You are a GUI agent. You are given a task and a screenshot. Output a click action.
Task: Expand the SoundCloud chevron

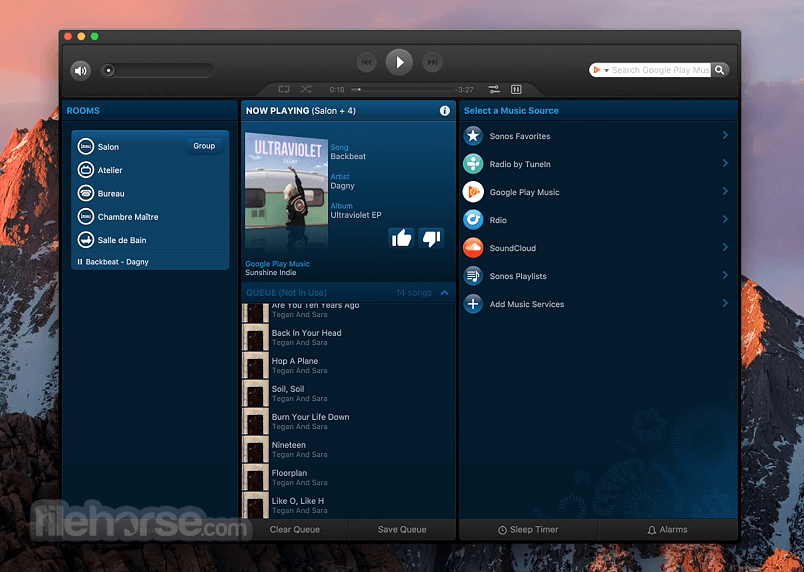[x=725, y=247]
